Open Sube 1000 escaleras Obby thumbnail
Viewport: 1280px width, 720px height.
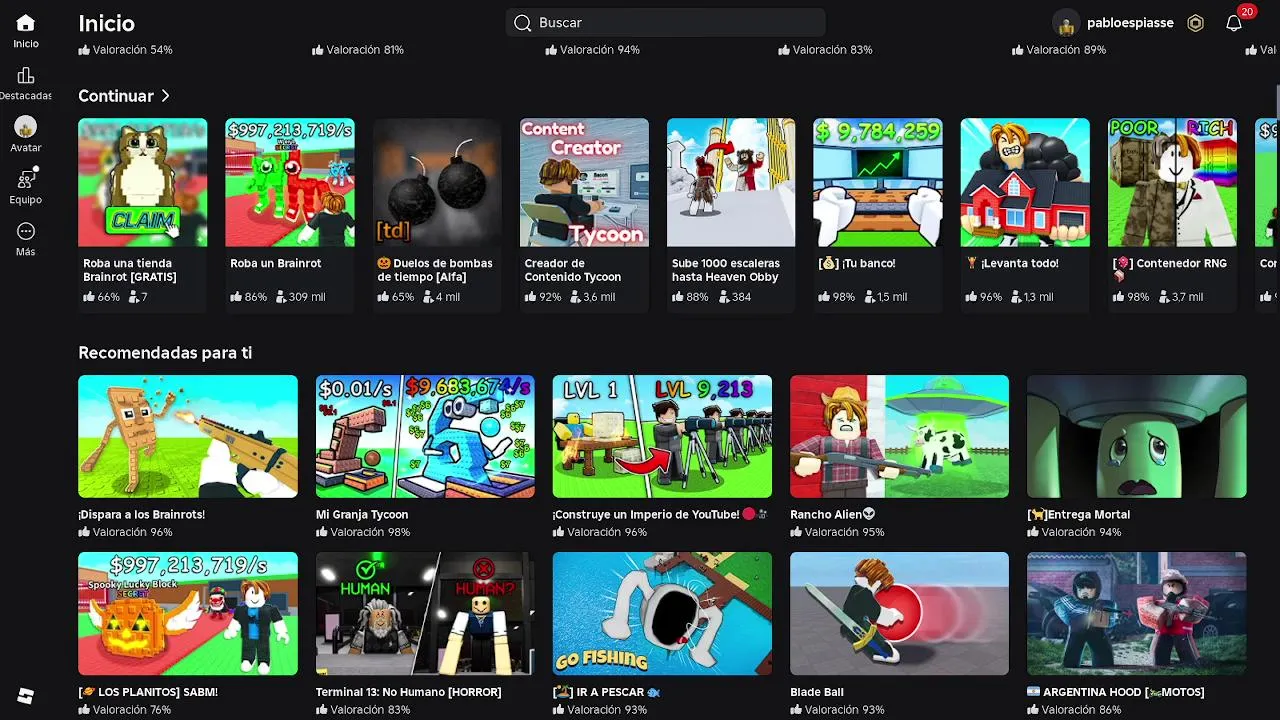click(x=731, y=182)
